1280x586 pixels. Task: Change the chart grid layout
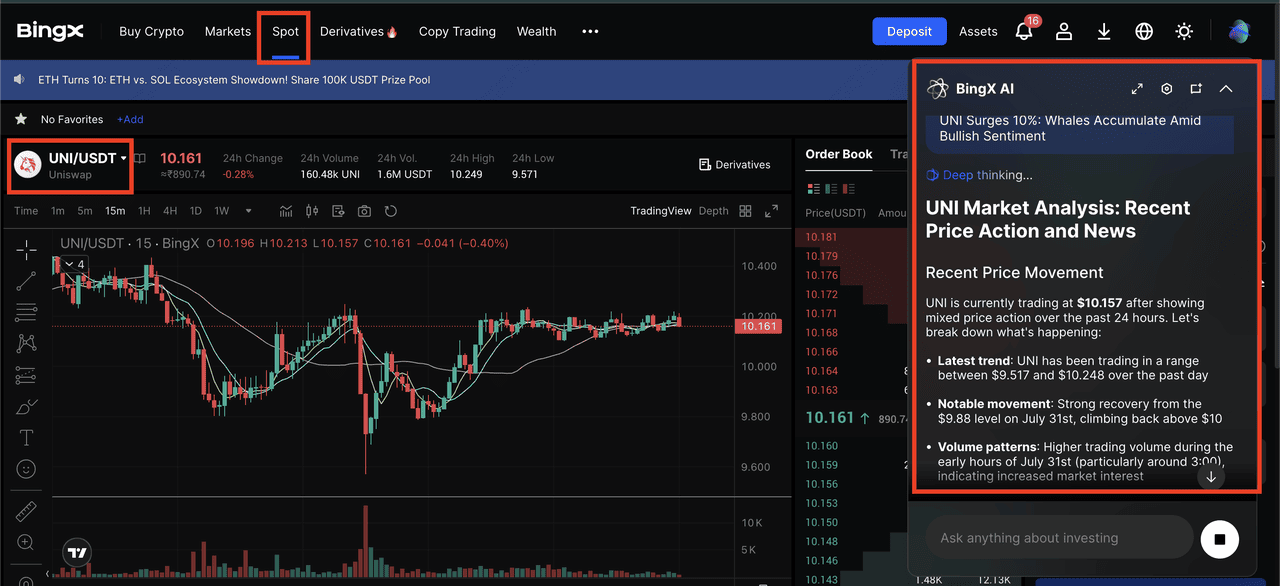click(x=745, y=211)
